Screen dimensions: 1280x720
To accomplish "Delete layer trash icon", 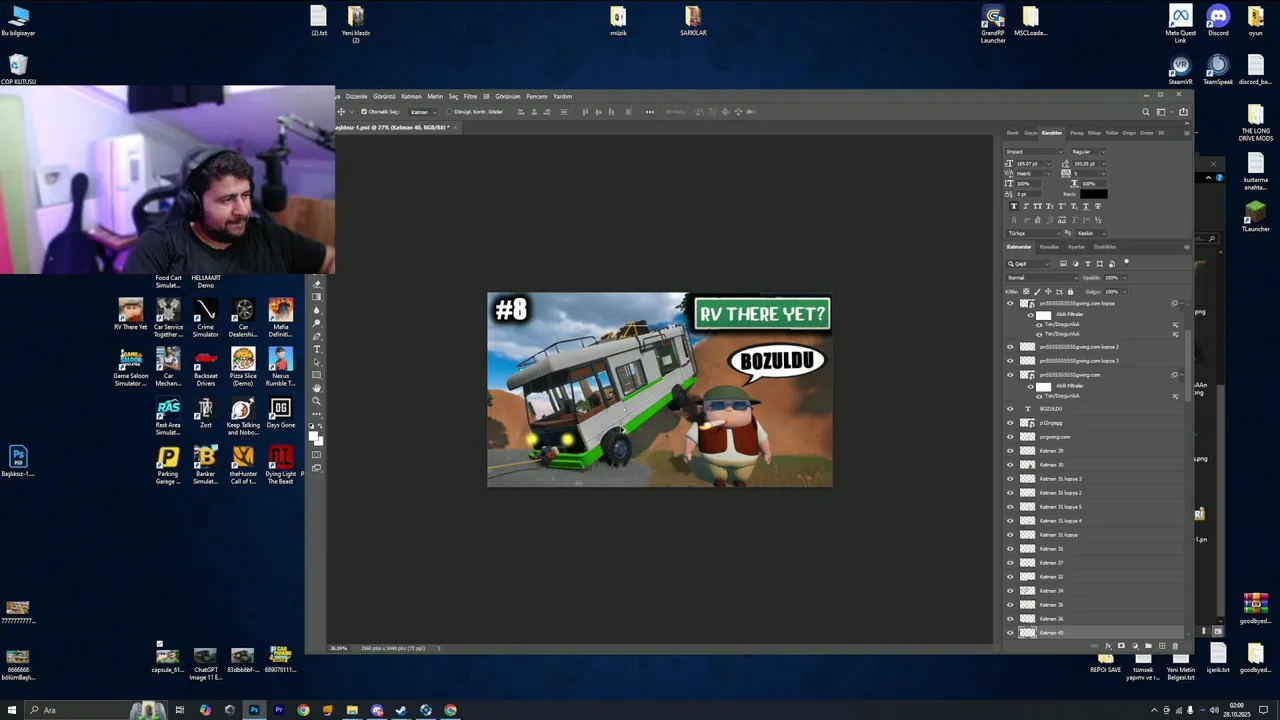I will [x=1175, y=646].
